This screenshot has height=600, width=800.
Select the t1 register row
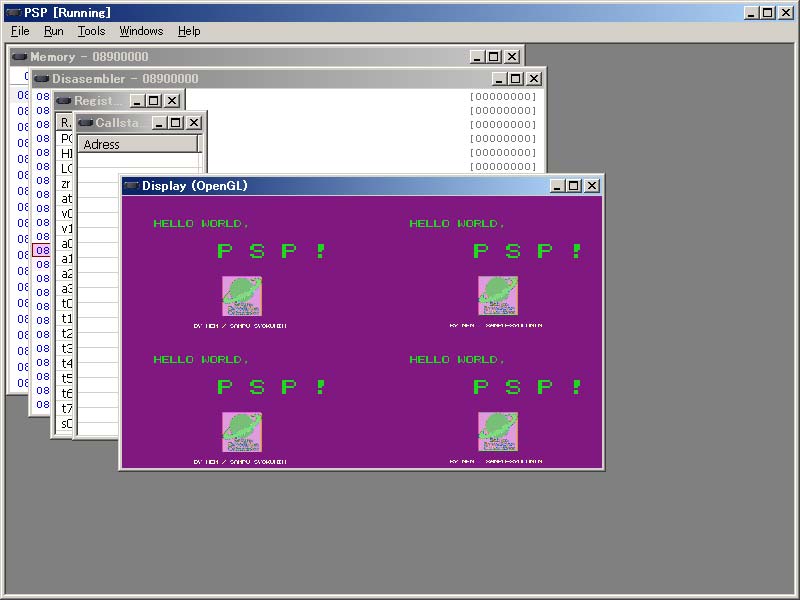click(x=65, y=318)
